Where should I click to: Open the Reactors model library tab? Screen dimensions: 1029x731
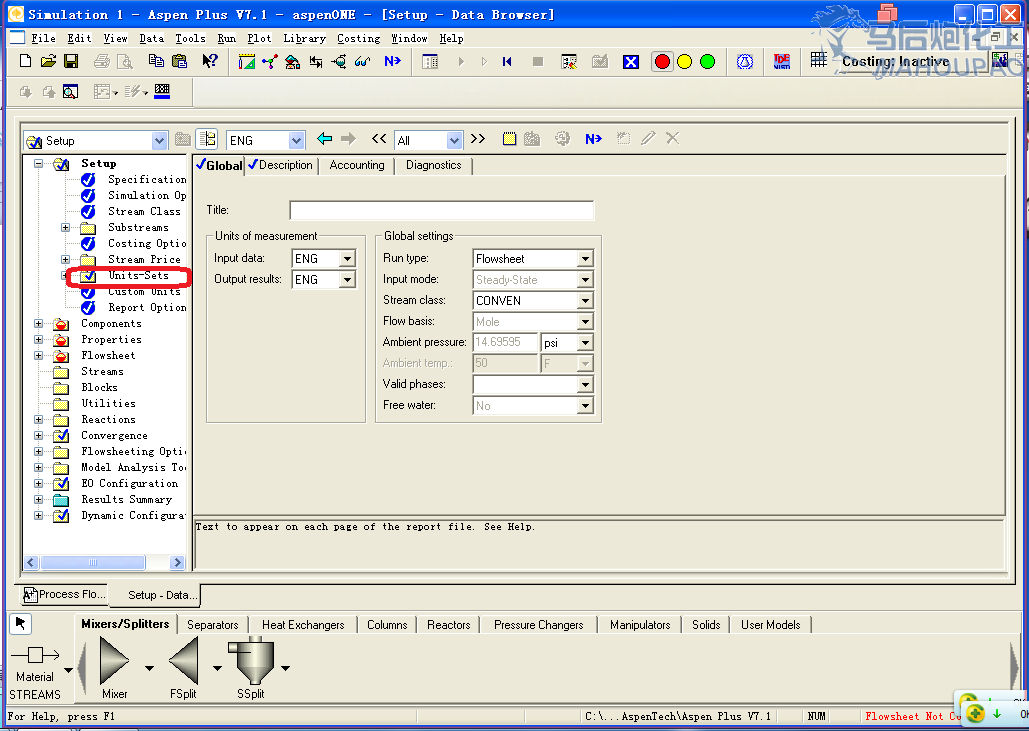click(449, 625)
